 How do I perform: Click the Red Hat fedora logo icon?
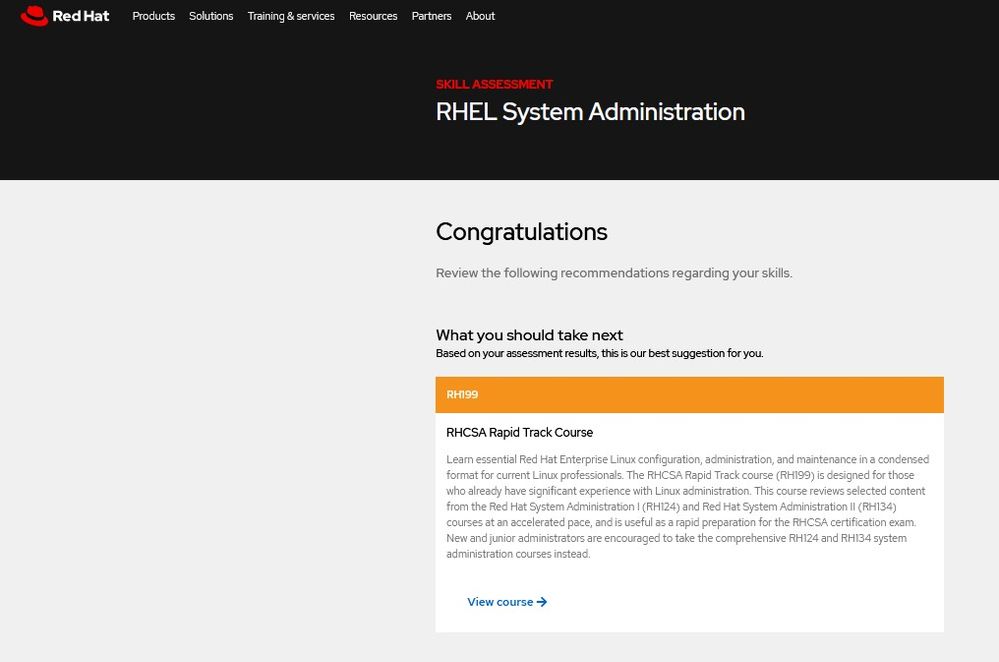tap(34, 16)
